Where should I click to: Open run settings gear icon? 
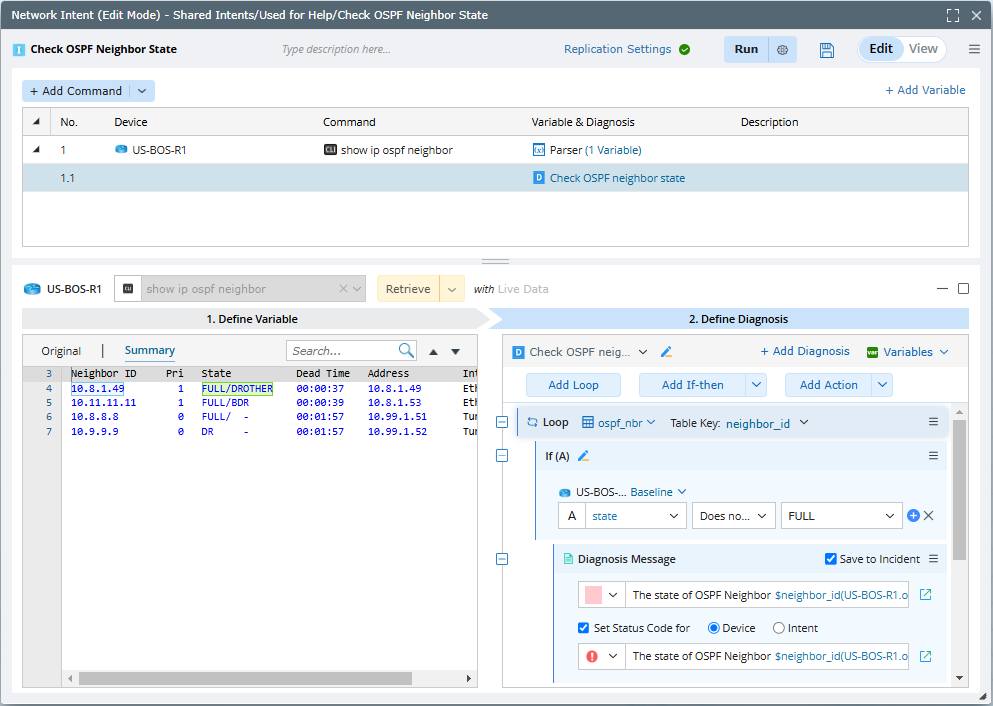point(782,50)
